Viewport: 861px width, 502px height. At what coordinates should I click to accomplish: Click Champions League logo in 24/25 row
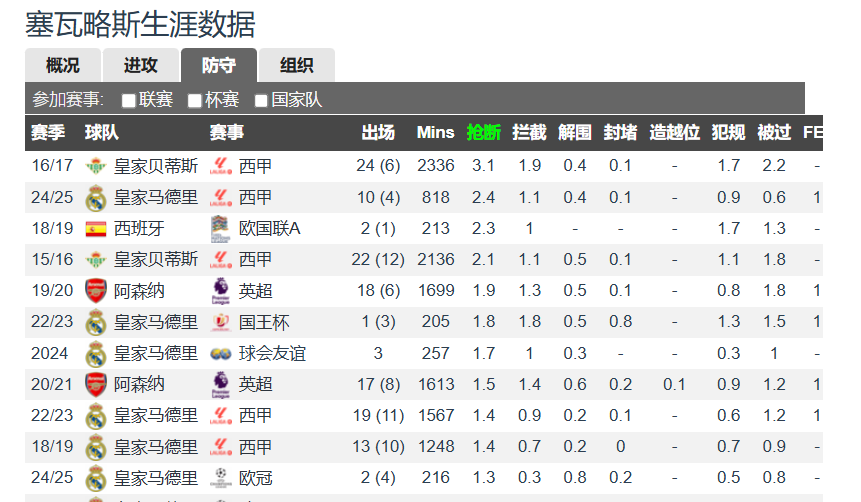click(x=220, y=478)
